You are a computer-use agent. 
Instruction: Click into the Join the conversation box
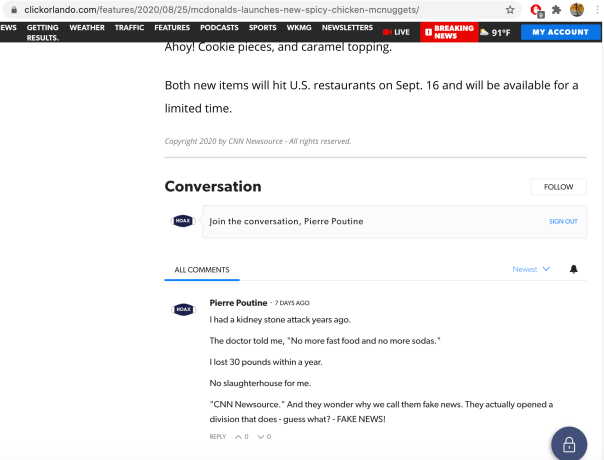(x=394, y=222)
